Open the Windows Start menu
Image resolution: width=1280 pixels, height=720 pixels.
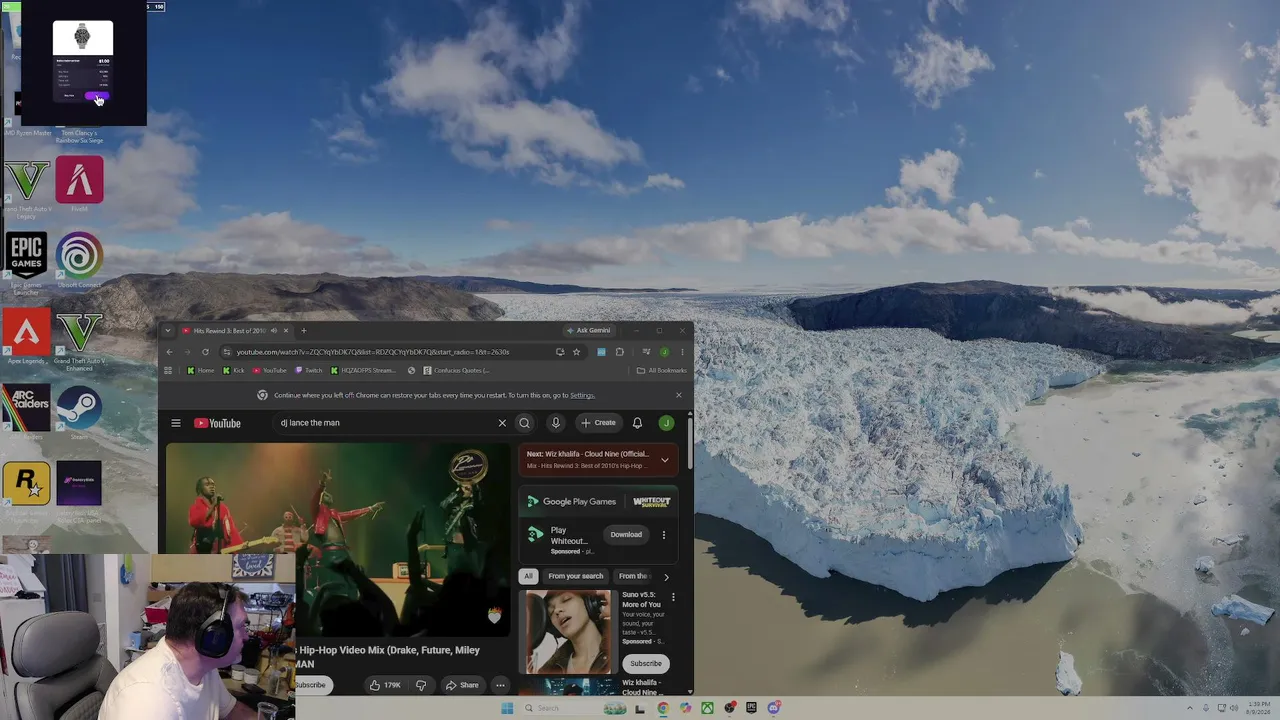coord(507,708)
